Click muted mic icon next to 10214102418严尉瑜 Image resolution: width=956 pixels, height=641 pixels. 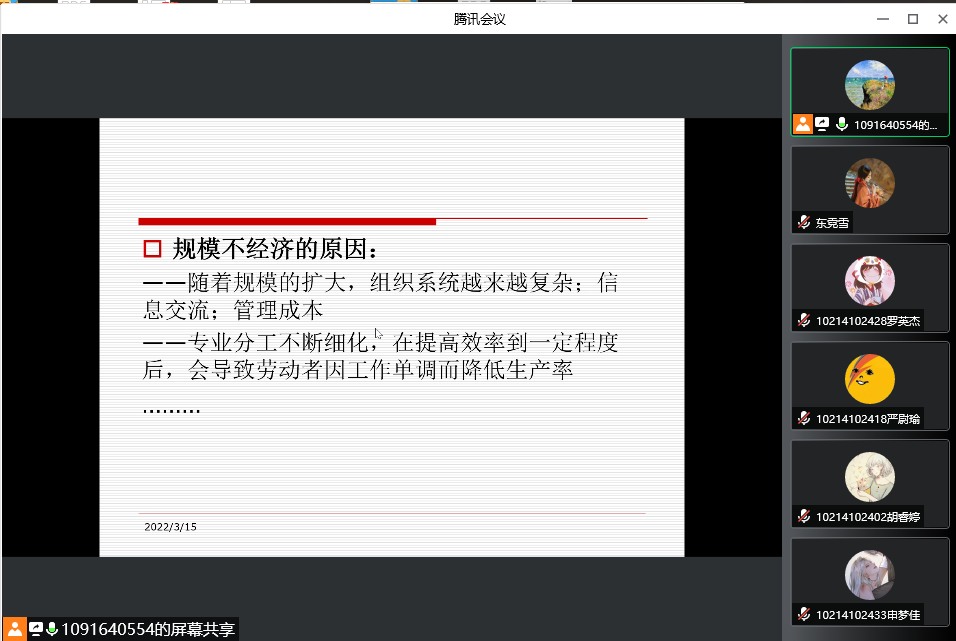click(x=803, y=418)
